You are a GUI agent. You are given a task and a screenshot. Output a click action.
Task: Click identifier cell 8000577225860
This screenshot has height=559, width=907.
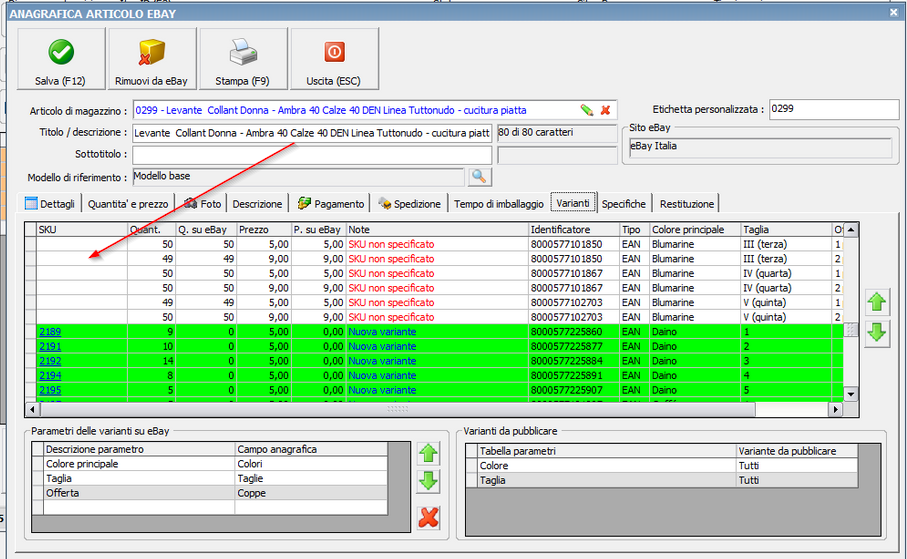click(x=574, y=332)
